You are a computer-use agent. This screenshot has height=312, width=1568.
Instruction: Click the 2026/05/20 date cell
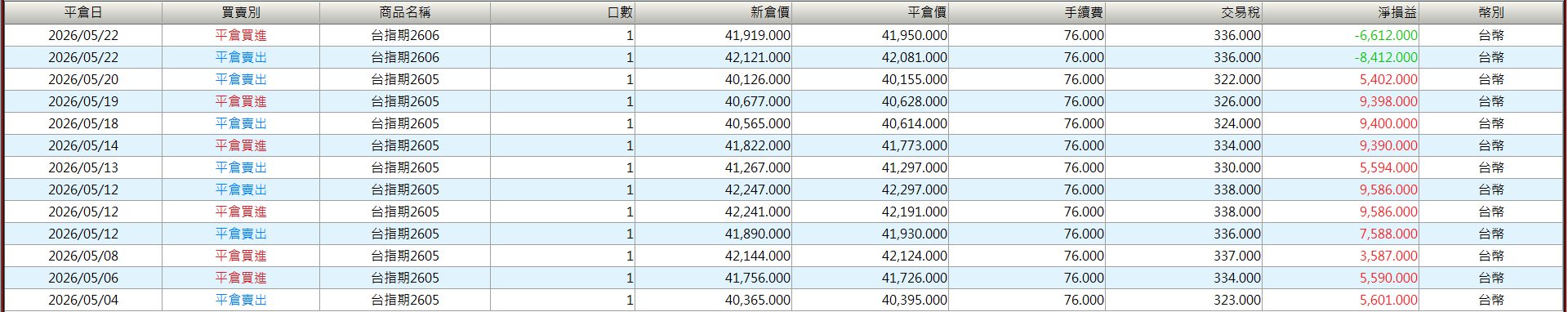[x=83, y=79]
